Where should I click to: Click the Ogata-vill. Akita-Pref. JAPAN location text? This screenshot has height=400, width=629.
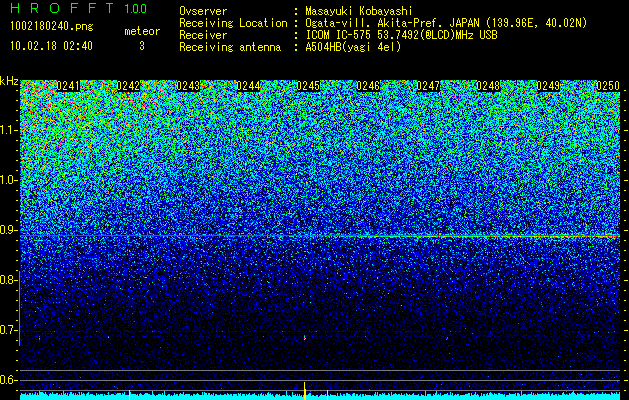tap(446, 23)
